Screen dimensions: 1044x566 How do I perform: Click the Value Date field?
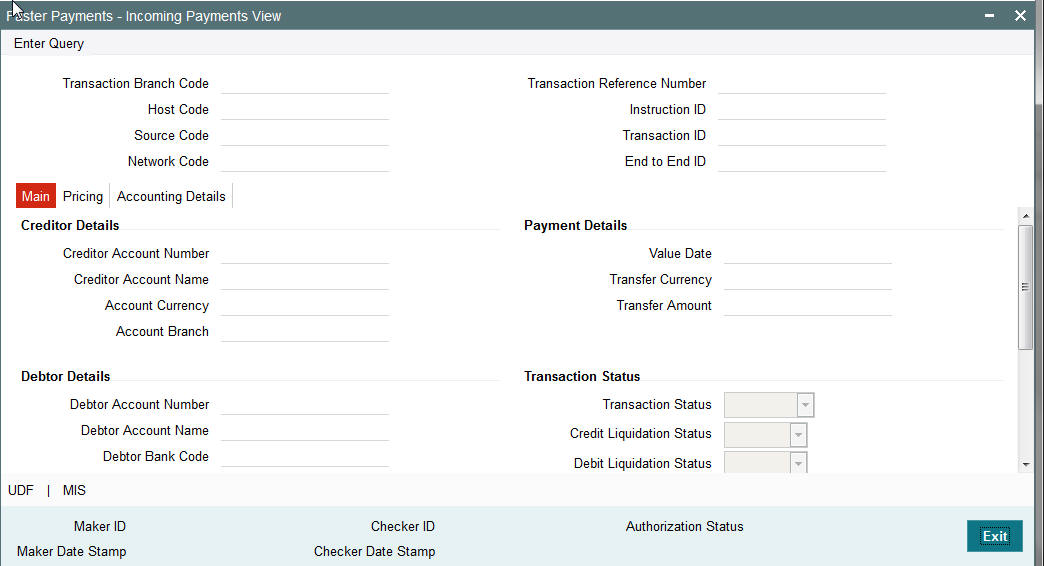[x=808, y=254]
